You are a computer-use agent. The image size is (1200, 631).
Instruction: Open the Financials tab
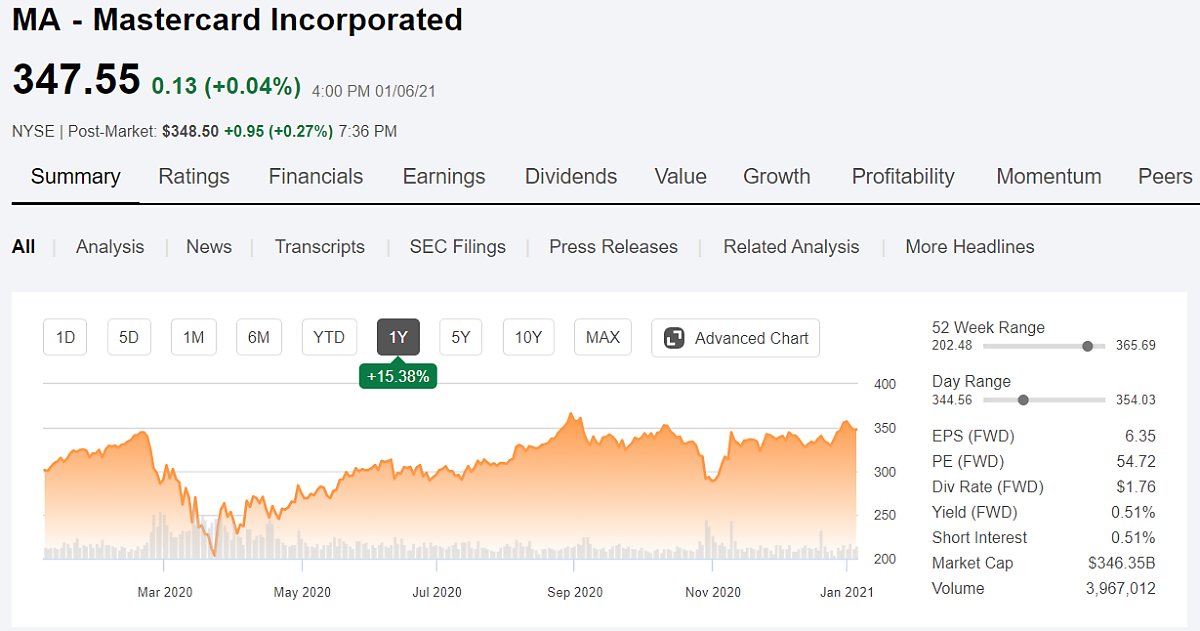click(316, 177)
